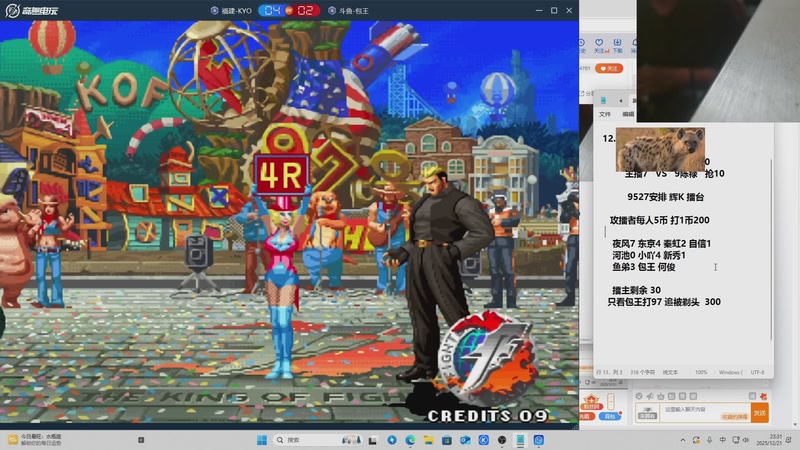The image size is (800, 450).
Task: Click the orange 发送 send button
Action: point(760,413)
